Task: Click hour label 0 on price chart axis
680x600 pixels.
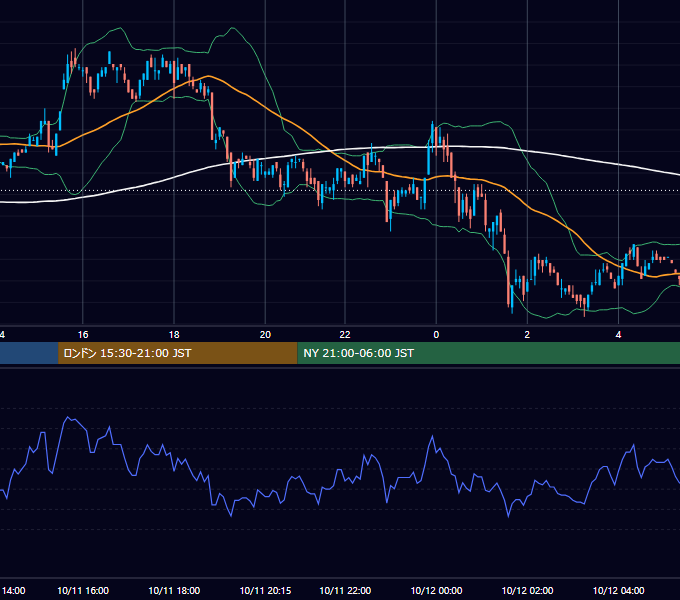Action: tap(436, 335)
